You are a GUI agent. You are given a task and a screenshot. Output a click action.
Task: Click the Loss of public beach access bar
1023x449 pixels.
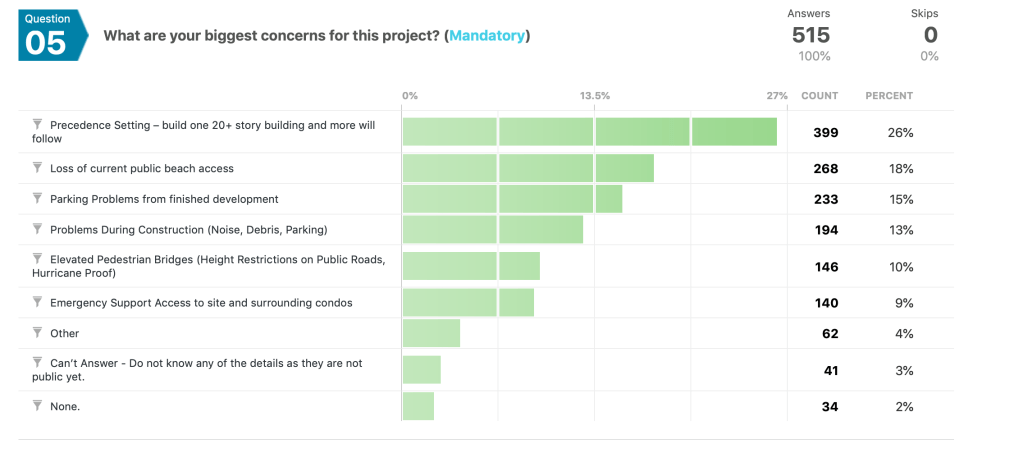click(x=528, y=168)
